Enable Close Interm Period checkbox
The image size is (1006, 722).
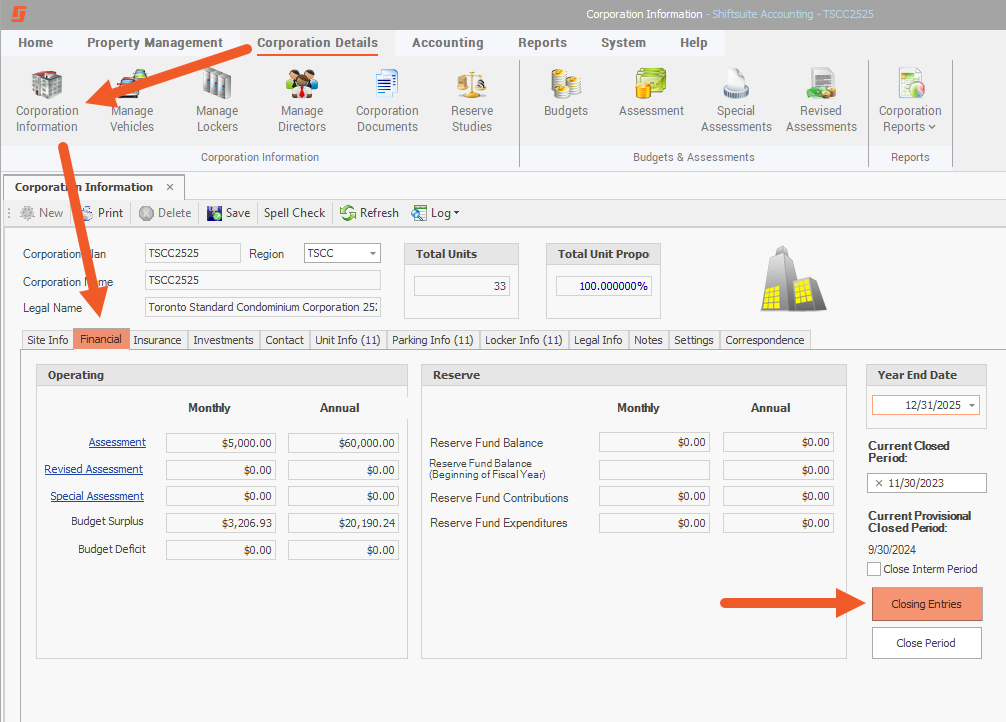click(x=873, y=569)
